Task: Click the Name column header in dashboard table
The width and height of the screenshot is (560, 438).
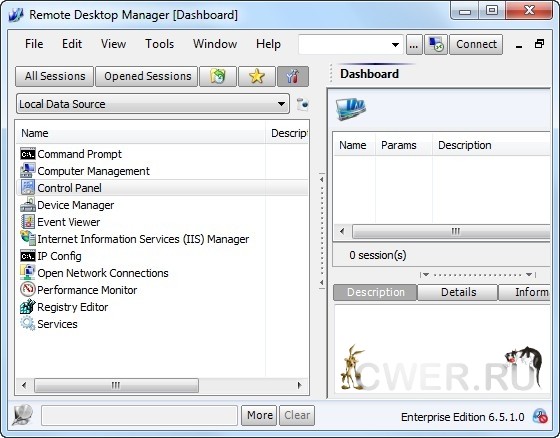Action: click(354, 145)
